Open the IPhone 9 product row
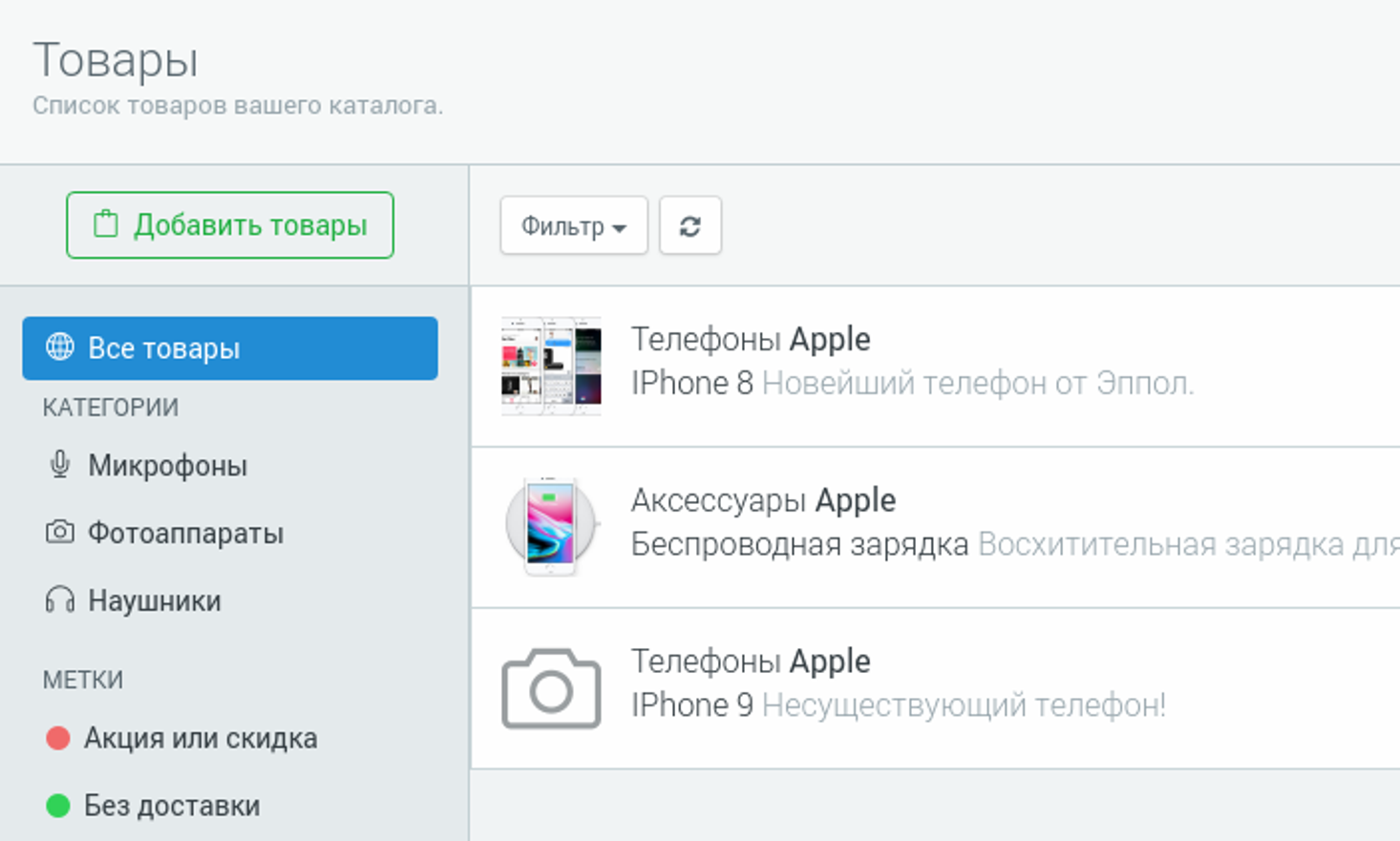Image resolution: width=1400 pixels, height=841 pixels. [x=936, y=688]
